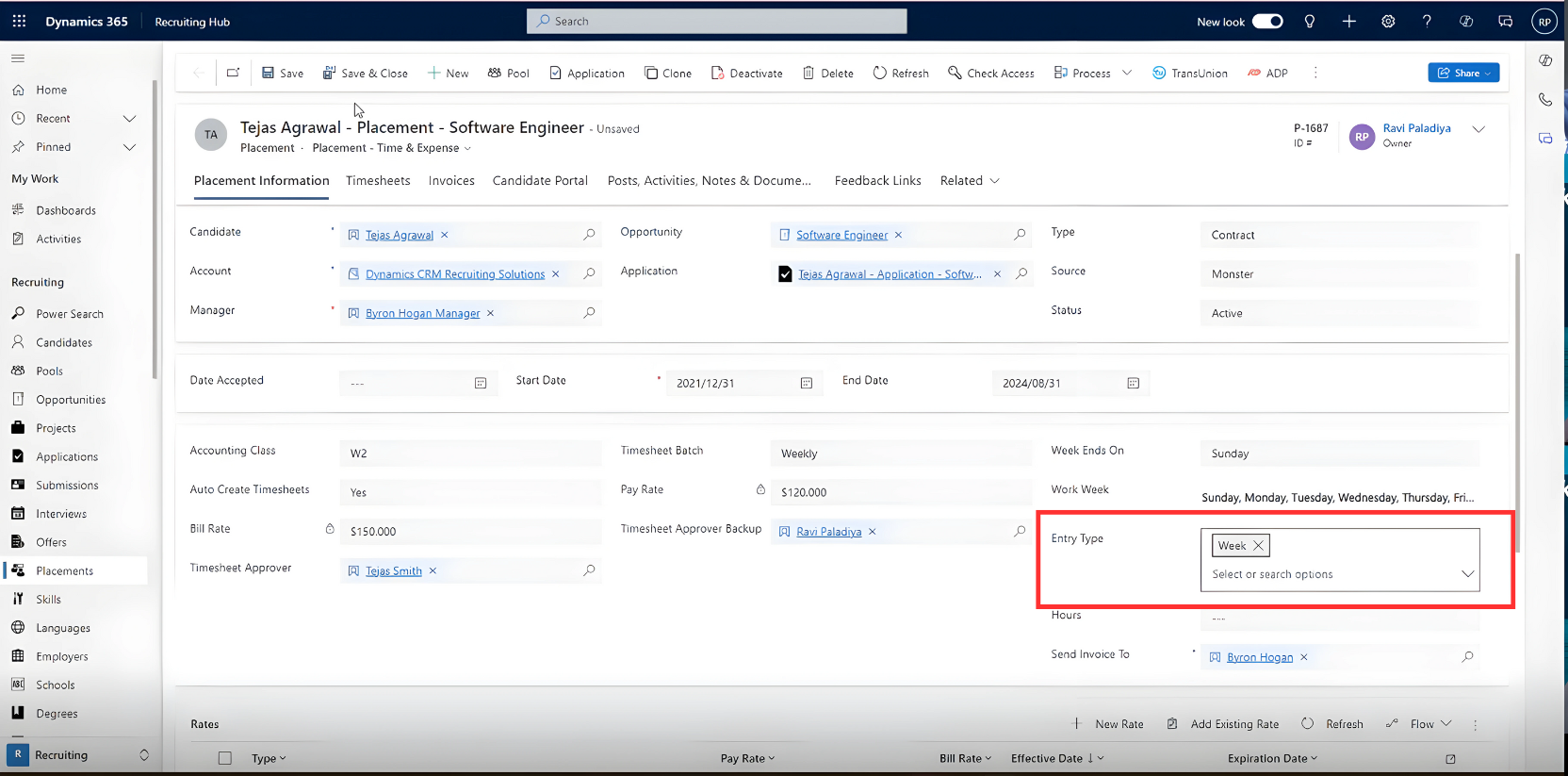Image resolution: width=1568 pixels, height=776 pixels.
Task: Open the Copilot icon in side pane
Action: (1545, 60)
